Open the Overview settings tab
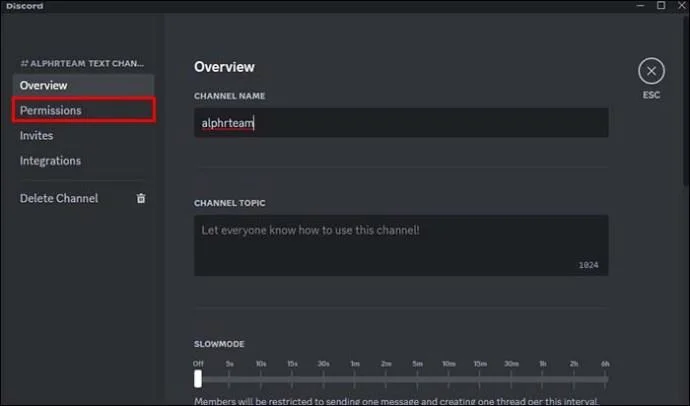Screen dimensions: 690x406 pyautogui.click(x=83, y=85)
